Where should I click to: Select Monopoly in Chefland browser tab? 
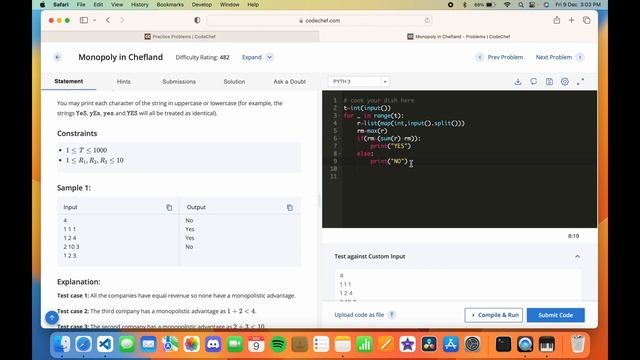[458, 36]
